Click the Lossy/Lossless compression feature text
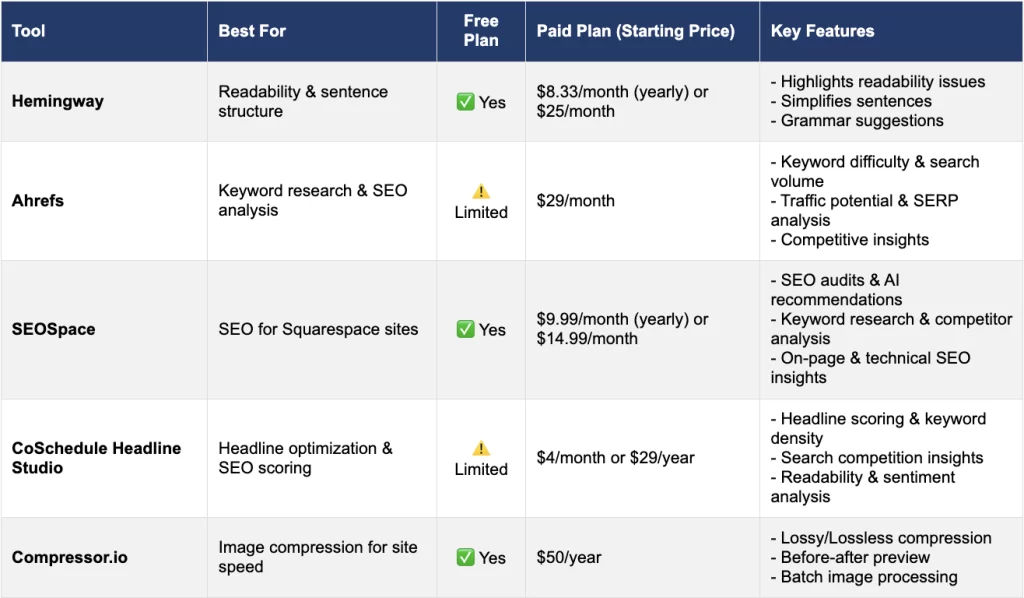 (x=885, y=538)
